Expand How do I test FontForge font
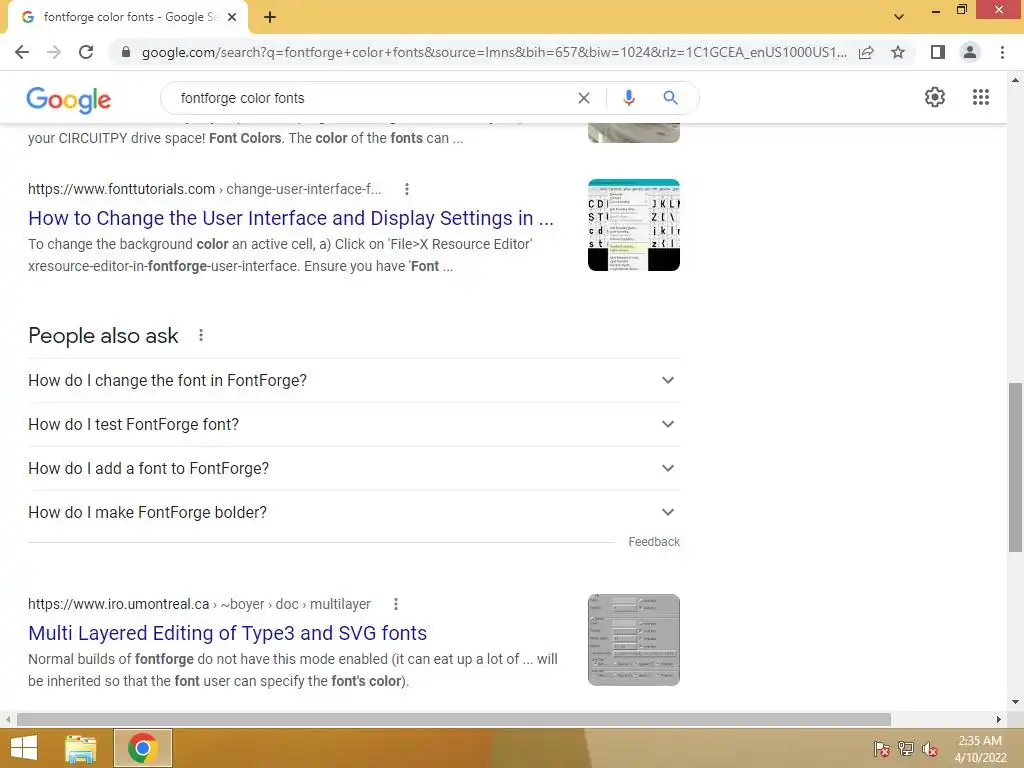1024x768 pixels. (x=353, y=424)
